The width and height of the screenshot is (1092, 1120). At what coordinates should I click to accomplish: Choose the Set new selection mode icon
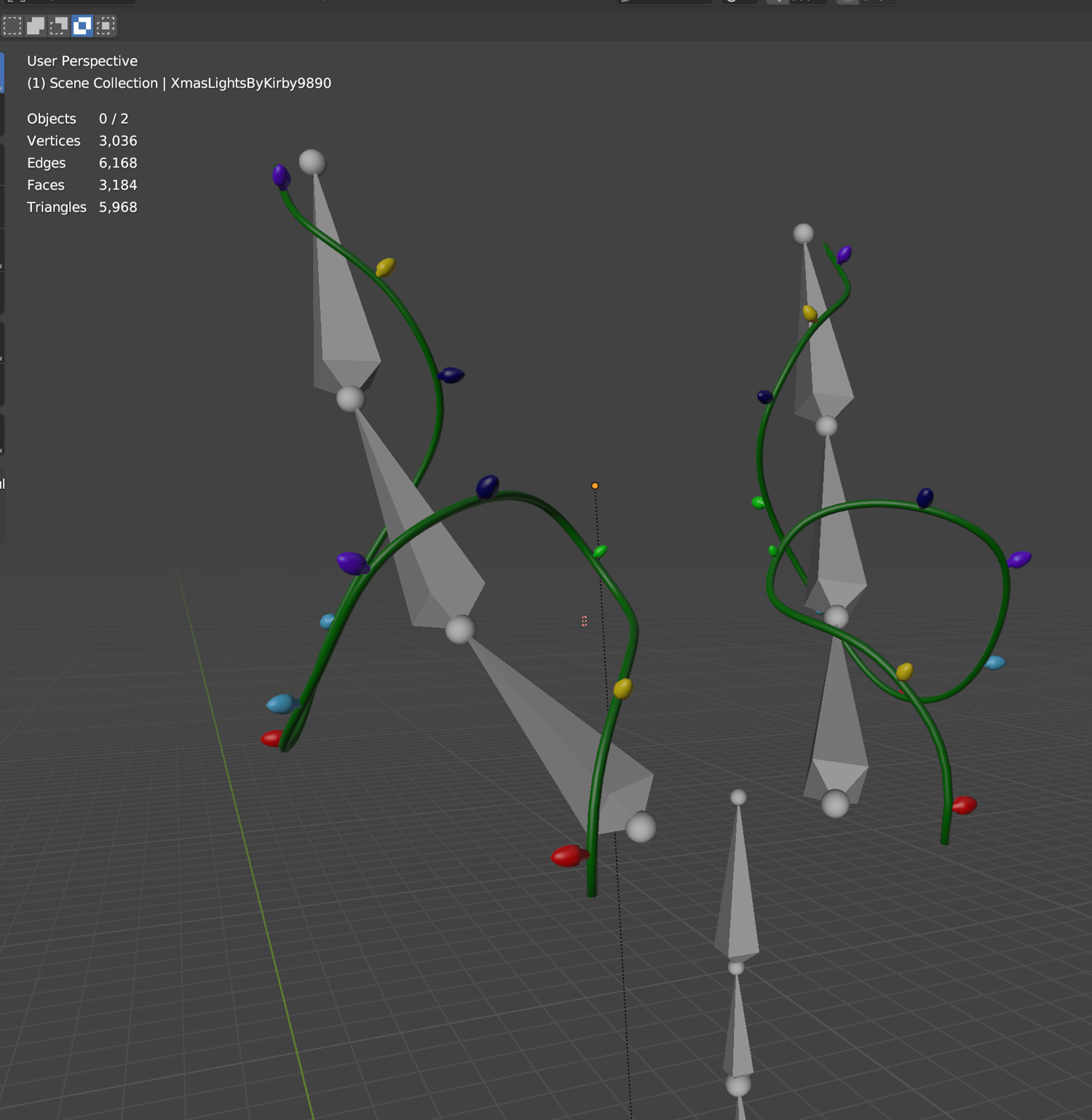(12, 26)
